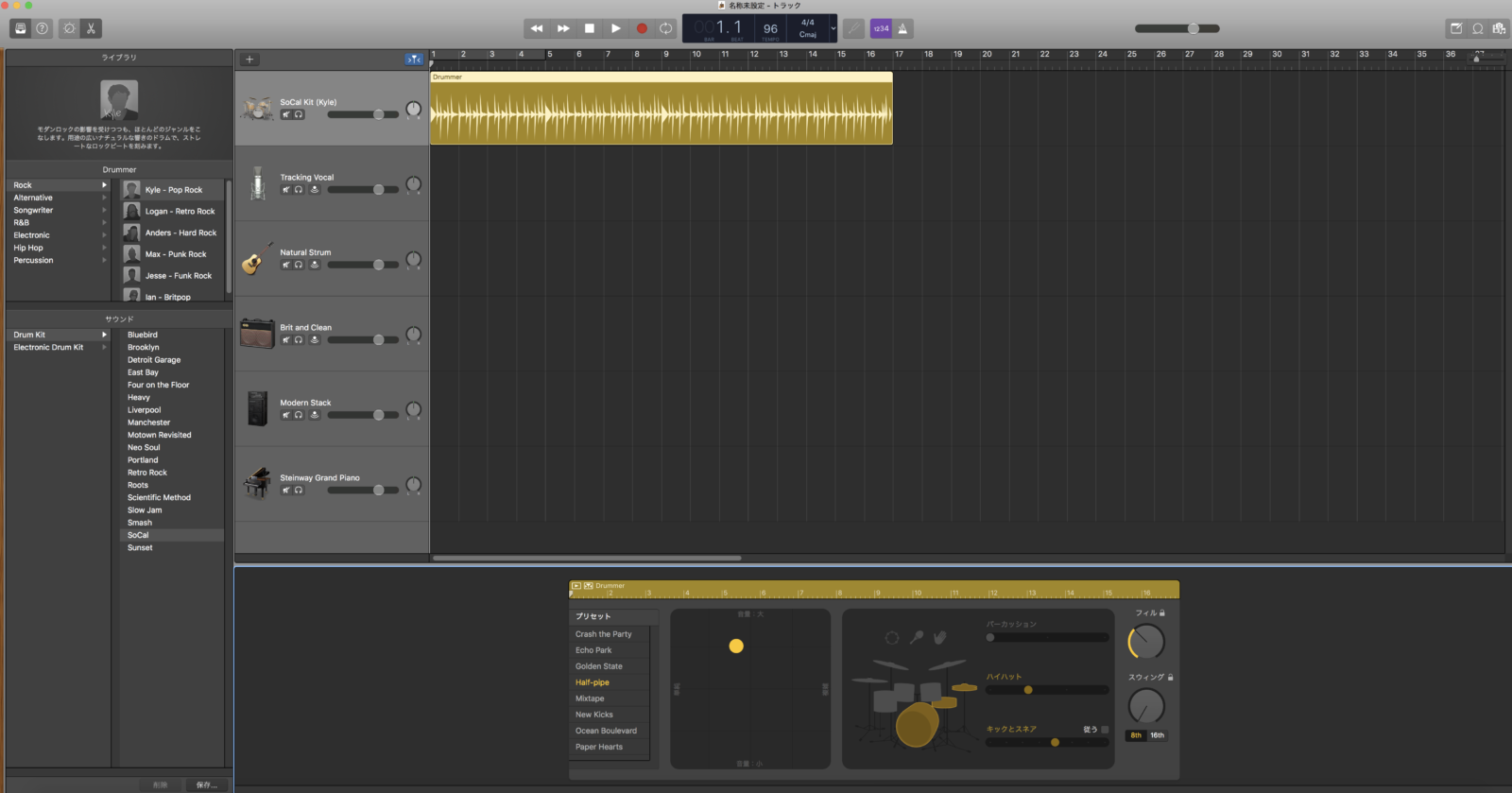Enable the metronome icon
This screenshot has width=1512, height=793.
coord(902,28)
